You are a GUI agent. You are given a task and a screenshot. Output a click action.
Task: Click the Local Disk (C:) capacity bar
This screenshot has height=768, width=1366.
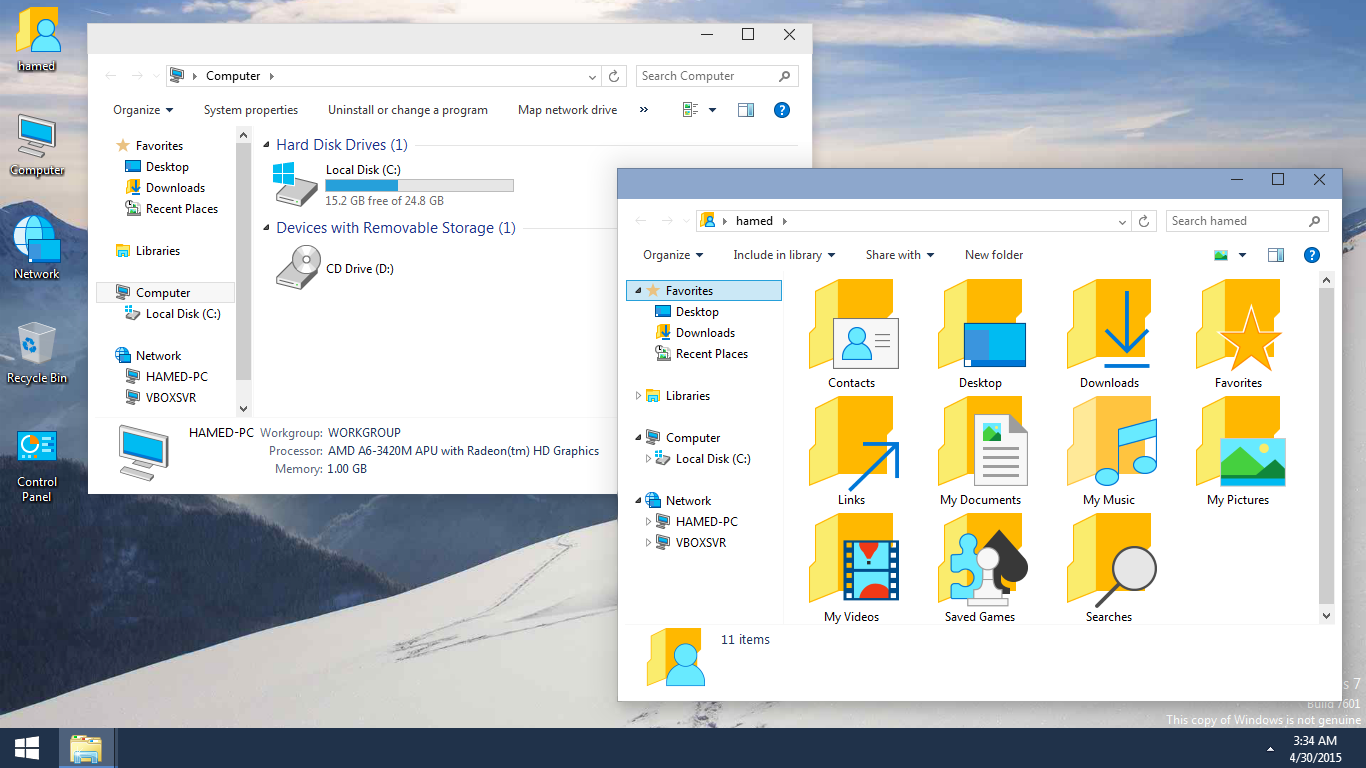coord(419,185)
